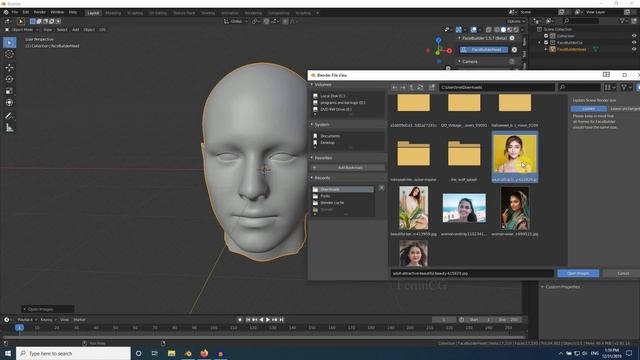The height and width of the screenshot is (360, 640).
Task: Play the animation in the timeline
Action: [268, 320]
